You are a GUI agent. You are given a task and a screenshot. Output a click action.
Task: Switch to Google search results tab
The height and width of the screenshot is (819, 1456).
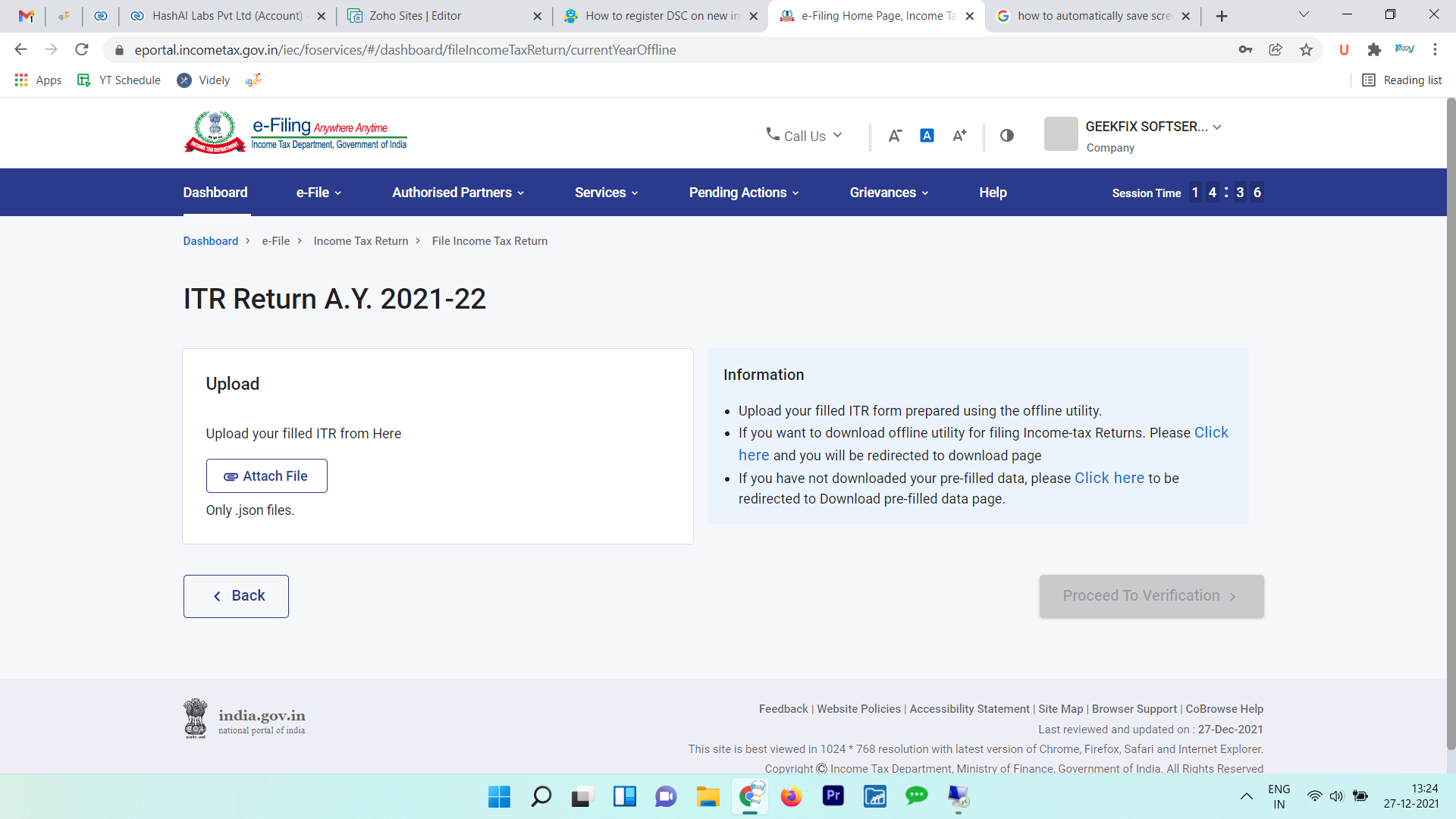1093,16
